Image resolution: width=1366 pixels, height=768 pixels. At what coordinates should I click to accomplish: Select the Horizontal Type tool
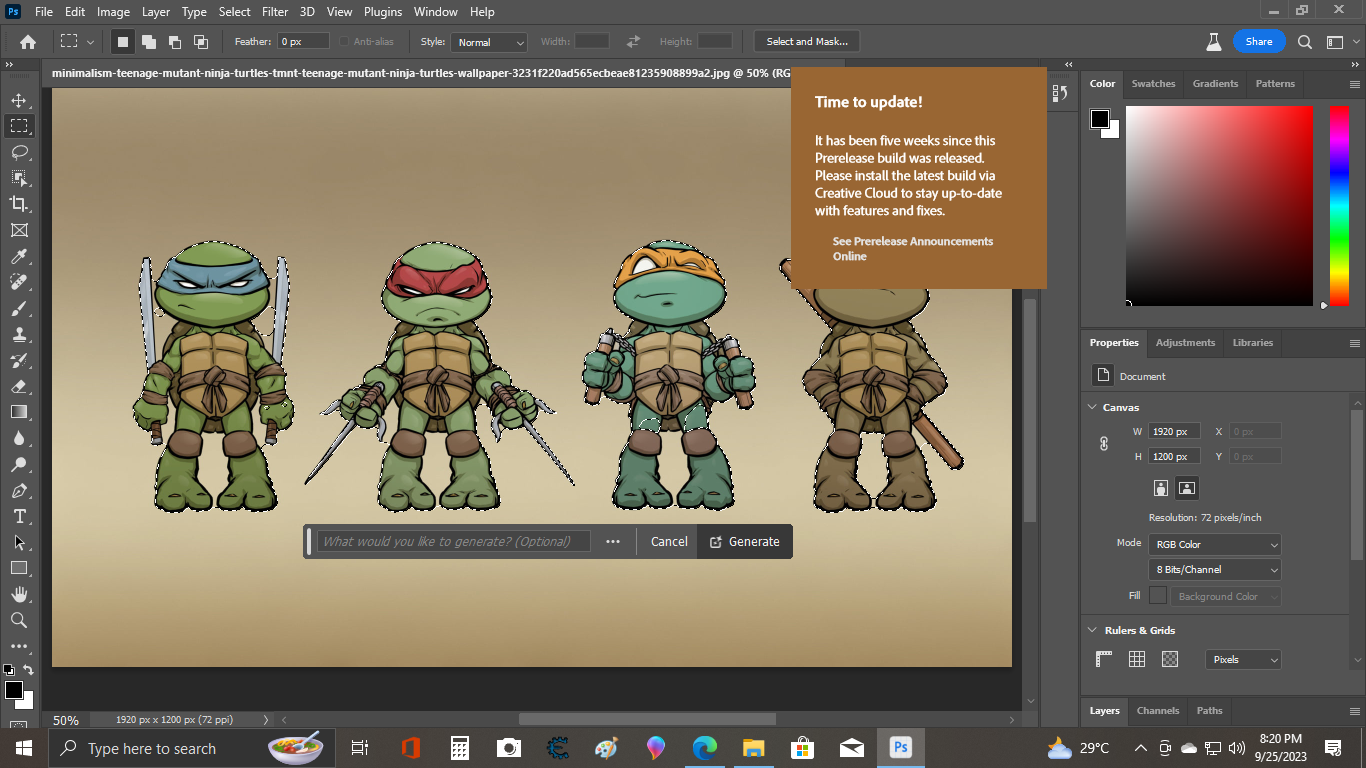click(19, 516)
